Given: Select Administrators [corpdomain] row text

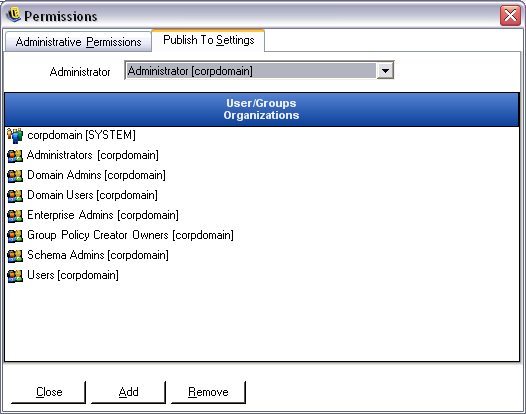Looking at the screenshot, I should (93, 155).
